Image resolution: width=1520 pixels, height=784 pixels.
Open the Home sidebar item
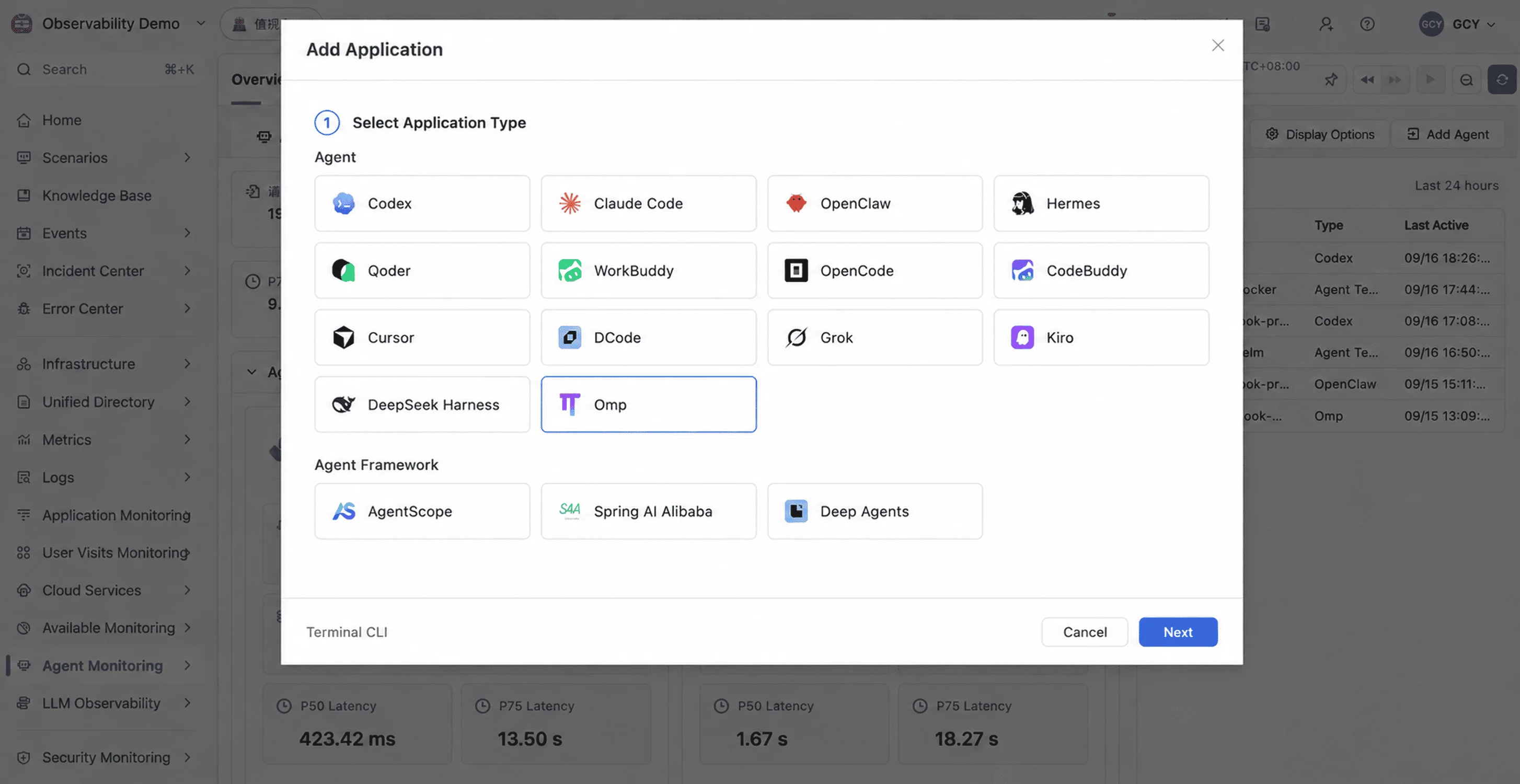(105, 120)
